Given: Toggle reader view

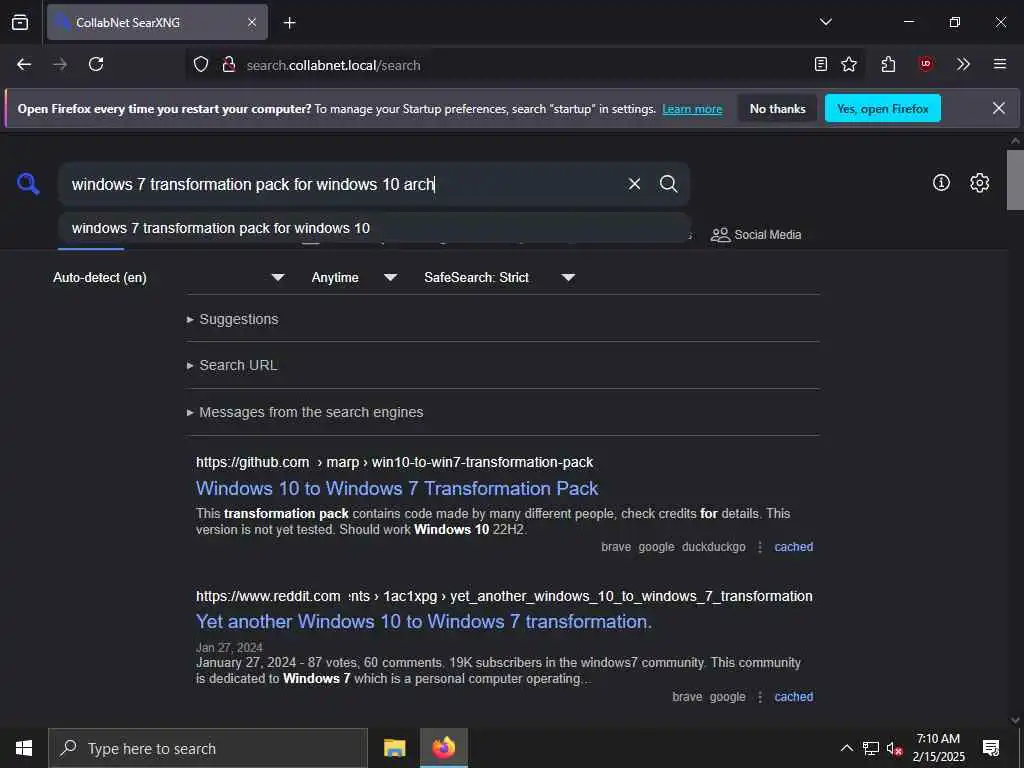Looking at the screenshot, I should coord(821,64).
